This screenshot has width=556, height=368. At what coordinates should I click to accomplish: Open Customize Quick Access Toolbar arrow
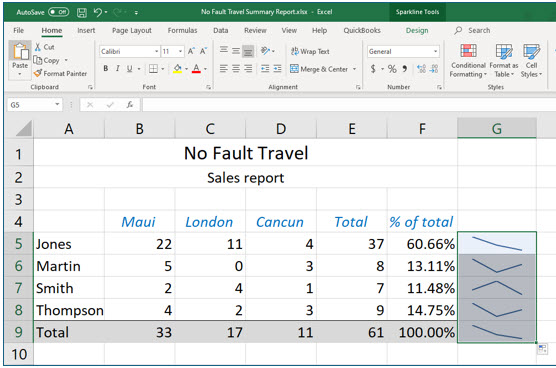coord(136,13)
